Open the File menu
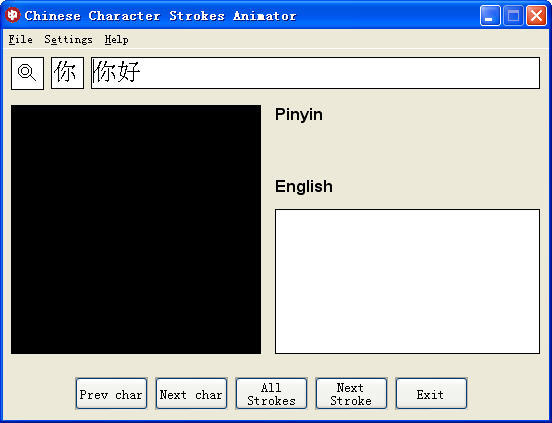The image size is (552, 423). (x=21, y=39)
